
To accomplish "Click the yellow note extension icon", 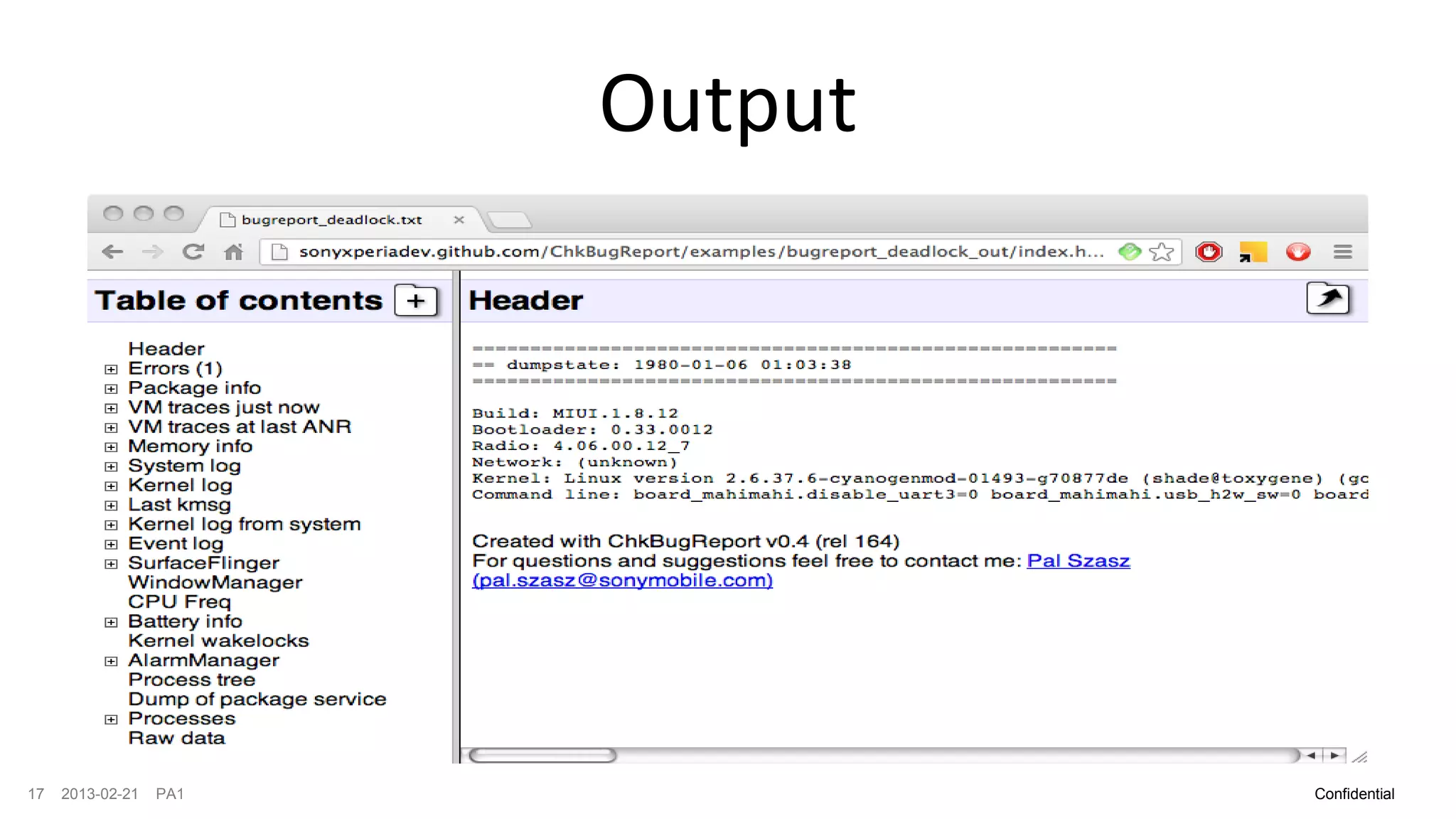I will [1253, 252].
